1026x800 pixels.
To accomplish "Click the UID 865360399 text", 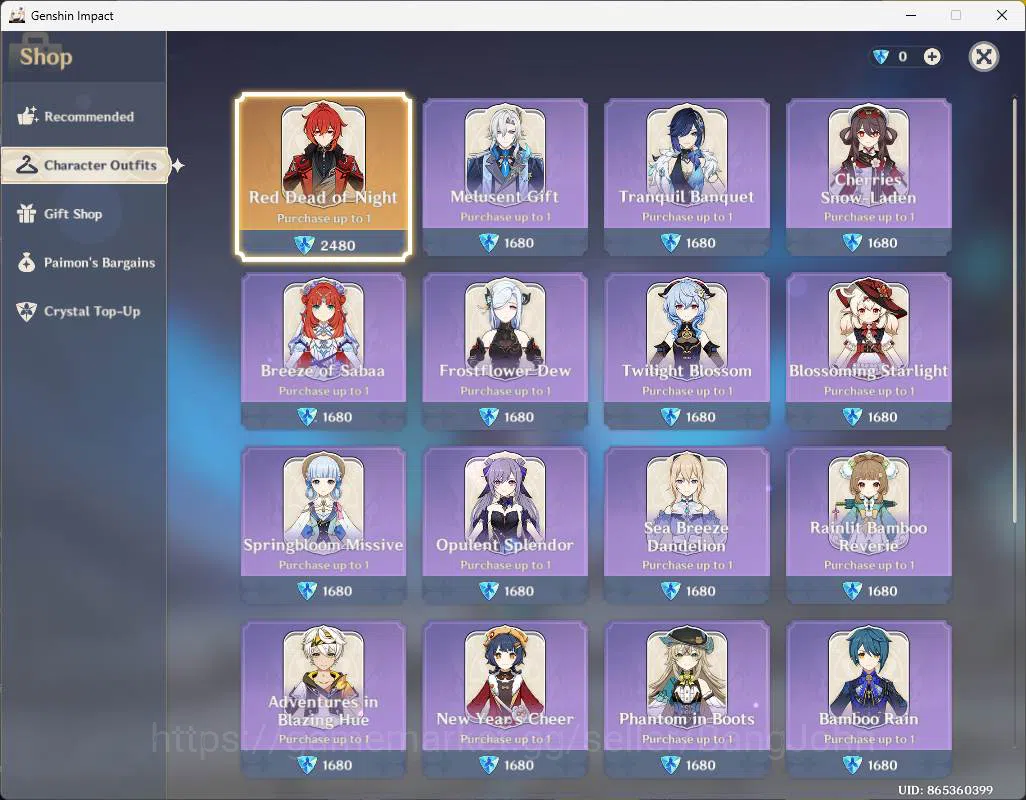I will coord(946,790).
